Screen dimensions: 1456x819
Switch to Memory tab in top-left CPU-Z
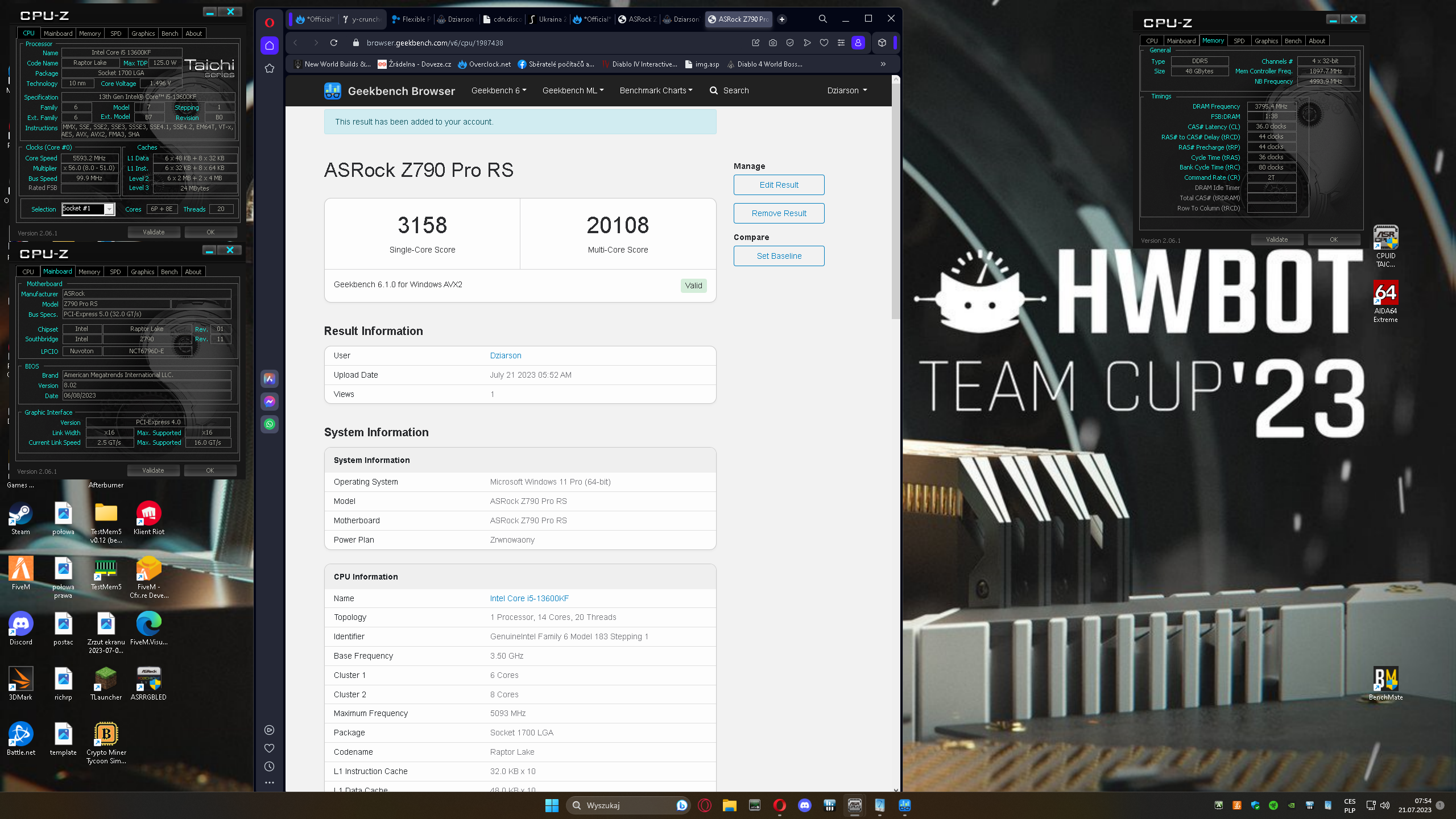(90, 34)
